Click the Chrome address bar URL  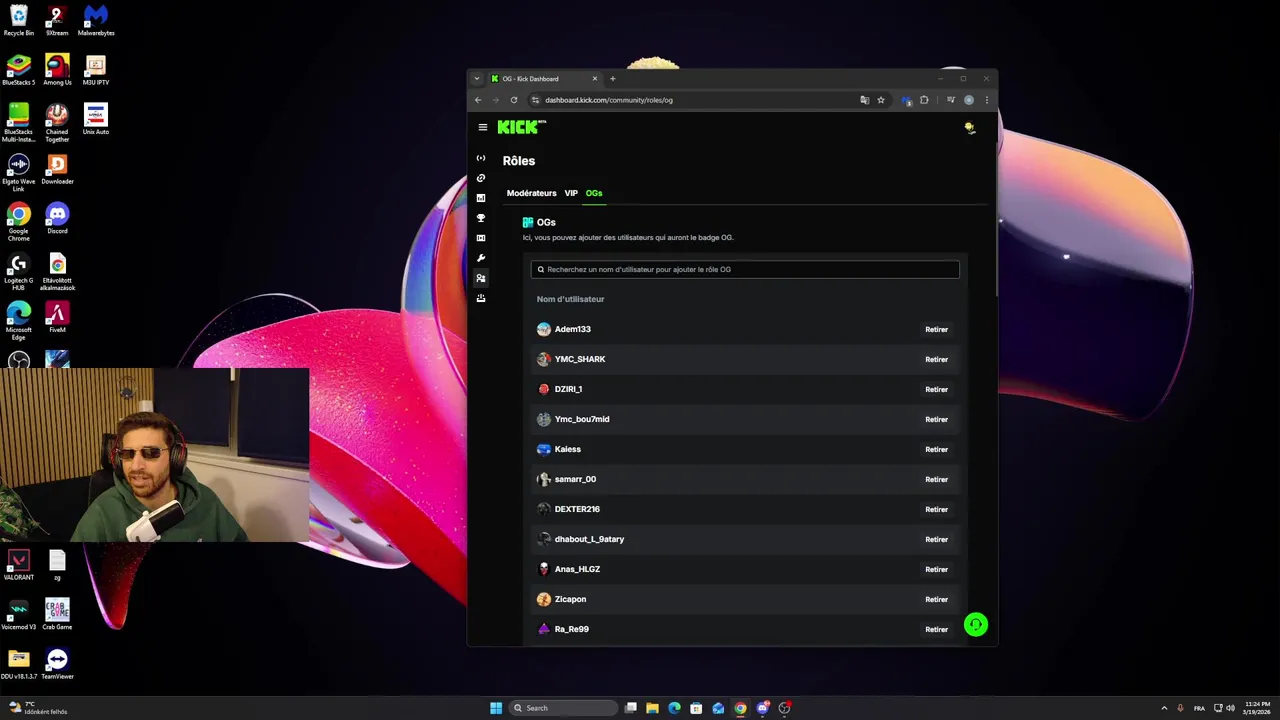[x=609, y=100]
